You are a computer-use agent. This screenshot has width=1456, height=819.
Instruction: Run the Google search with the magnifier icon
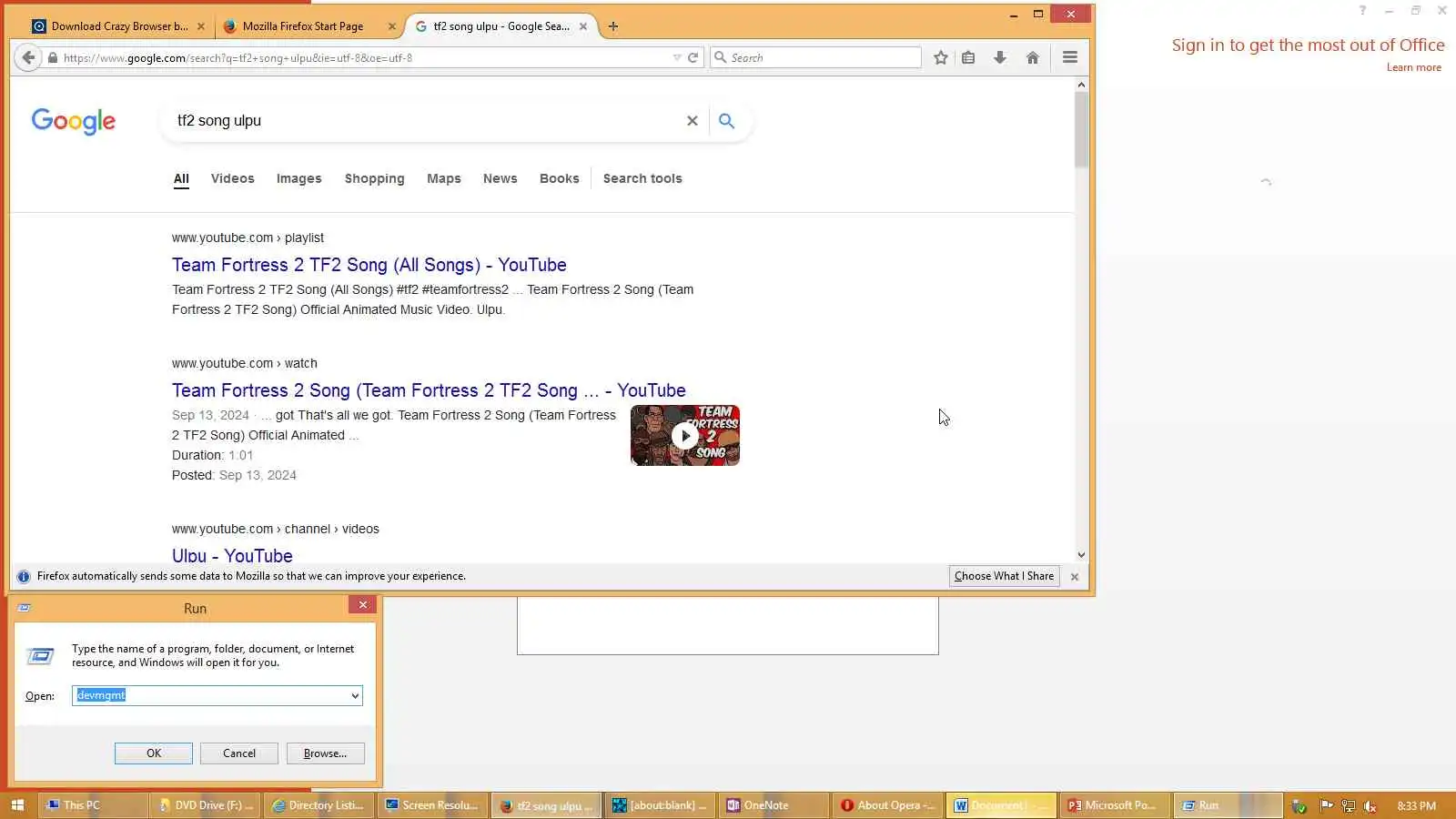726,121
